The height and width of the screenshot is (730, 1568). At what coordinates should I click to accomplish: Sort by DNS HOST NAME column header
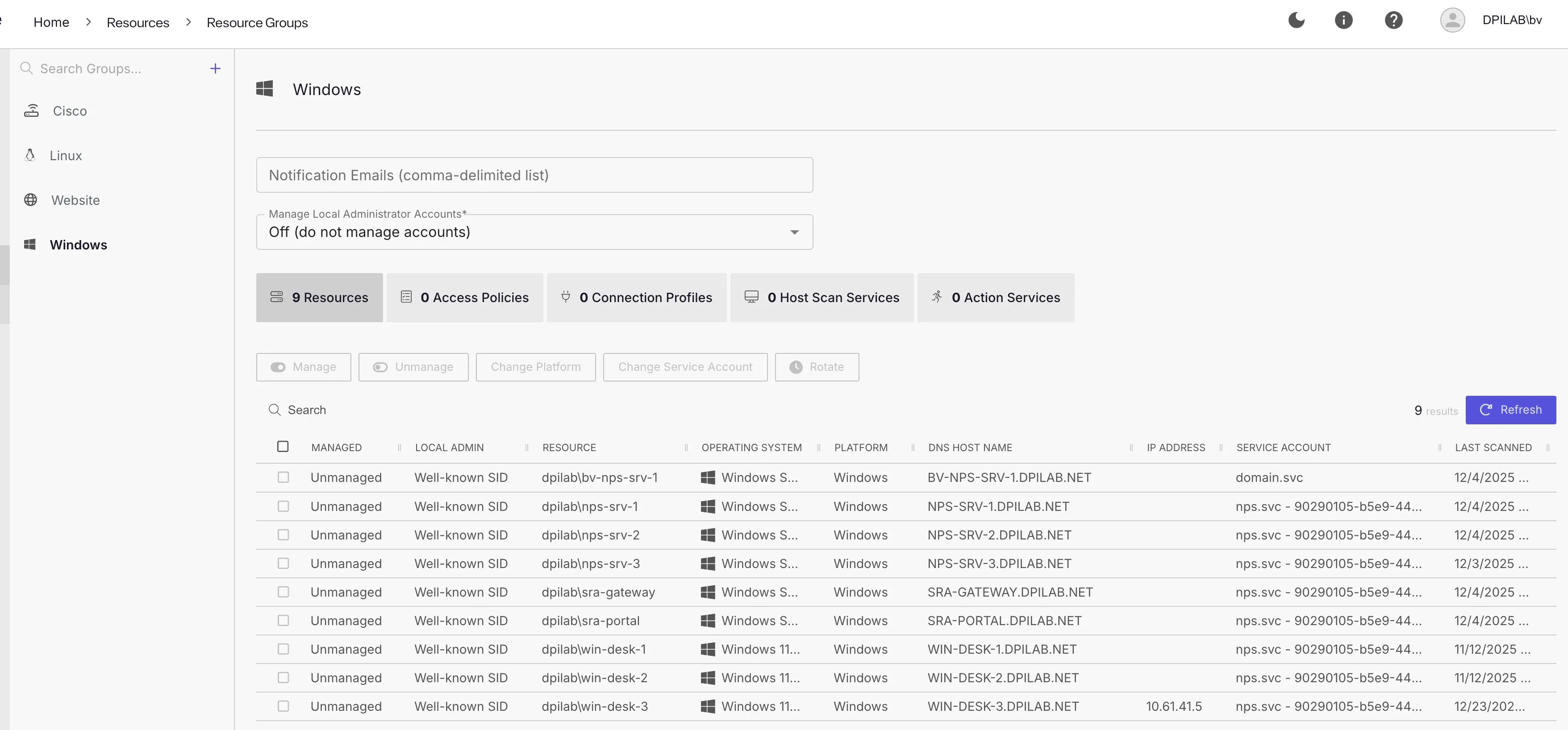(970, 448)
